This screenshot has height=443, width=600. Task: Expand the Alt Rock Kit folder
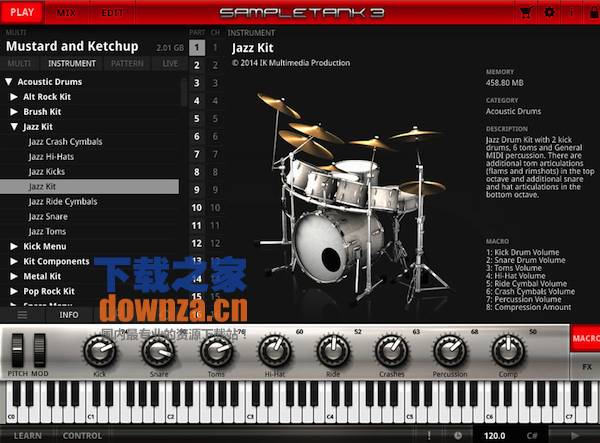tap(14, 97)
